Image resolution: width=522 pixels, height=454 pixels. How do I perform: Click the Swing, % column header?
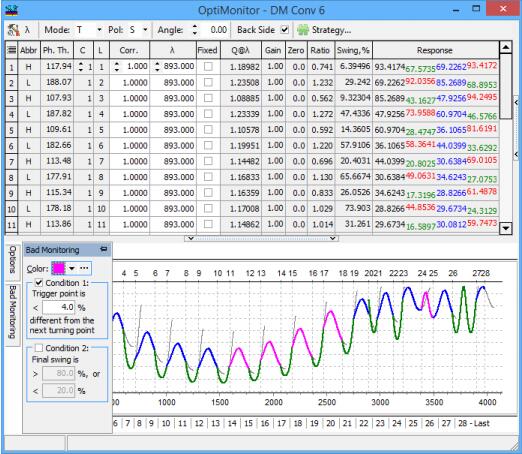(x=353, y=50)
